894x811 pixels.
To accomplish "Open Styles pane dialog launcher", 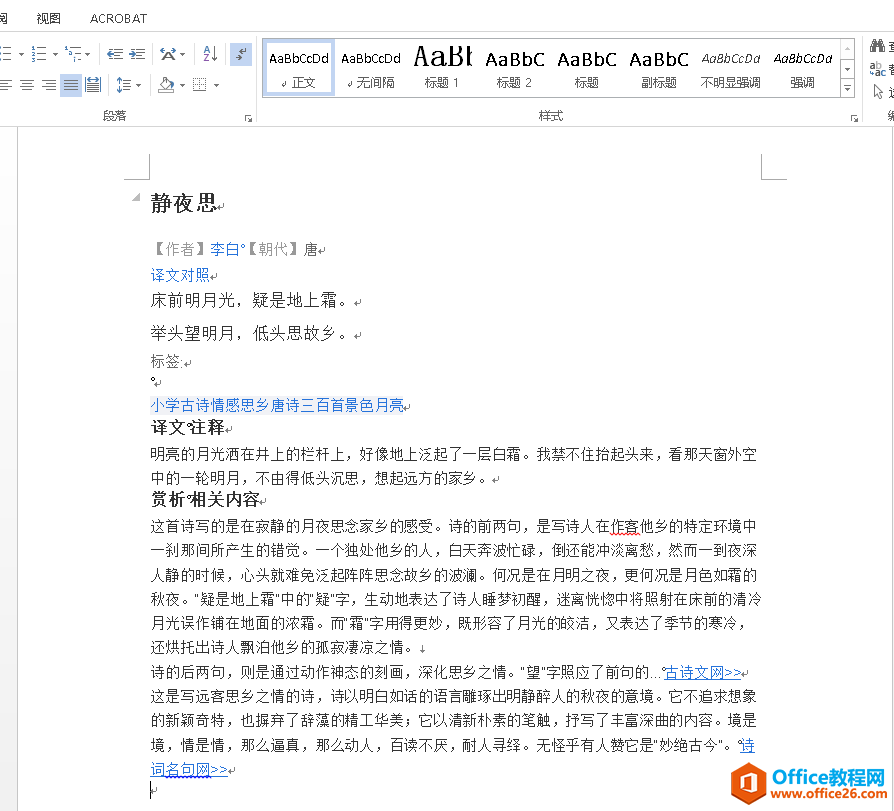I will pos(854,119).
